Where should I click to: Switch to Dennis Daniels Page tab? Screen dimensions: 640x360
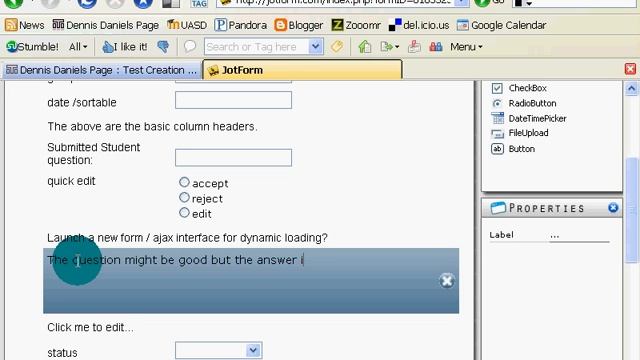click(102, 70)
